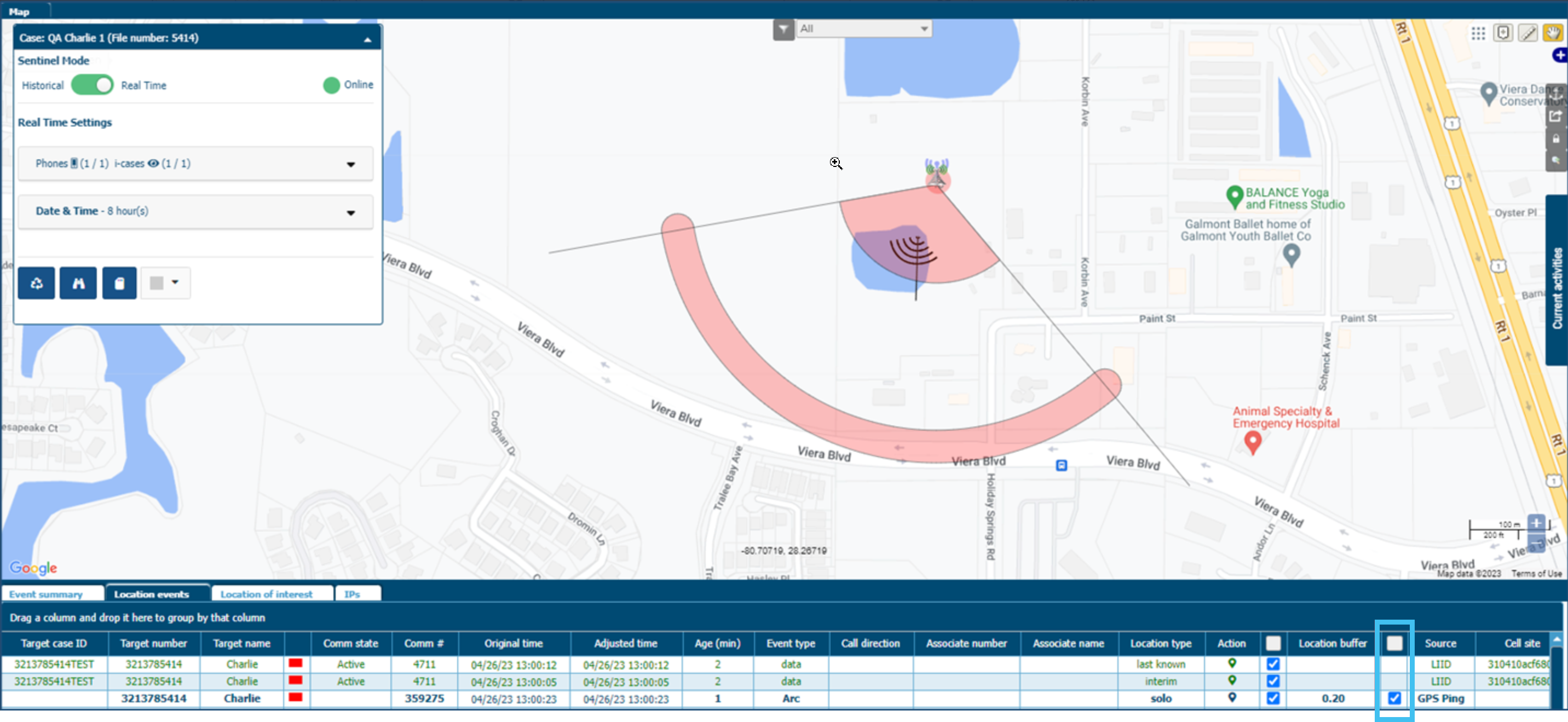The image size is (1568, 722).
Task: Select the hand pan tool
Action: tap(1552, 33)
